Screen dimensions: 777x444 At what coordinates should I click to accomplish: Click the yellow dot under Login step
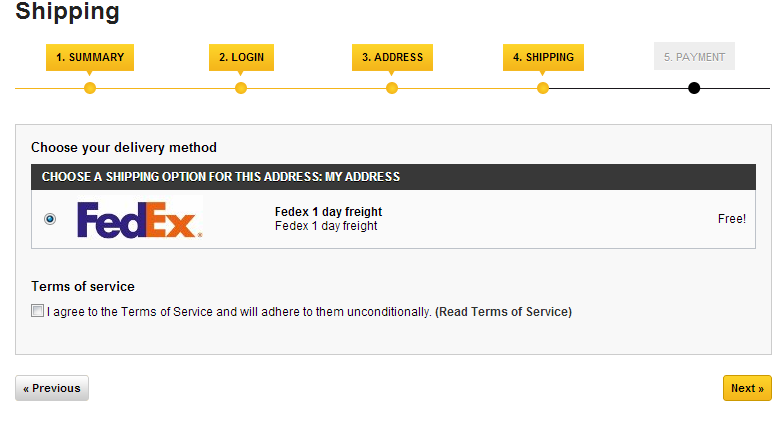(x=241, y=88)
